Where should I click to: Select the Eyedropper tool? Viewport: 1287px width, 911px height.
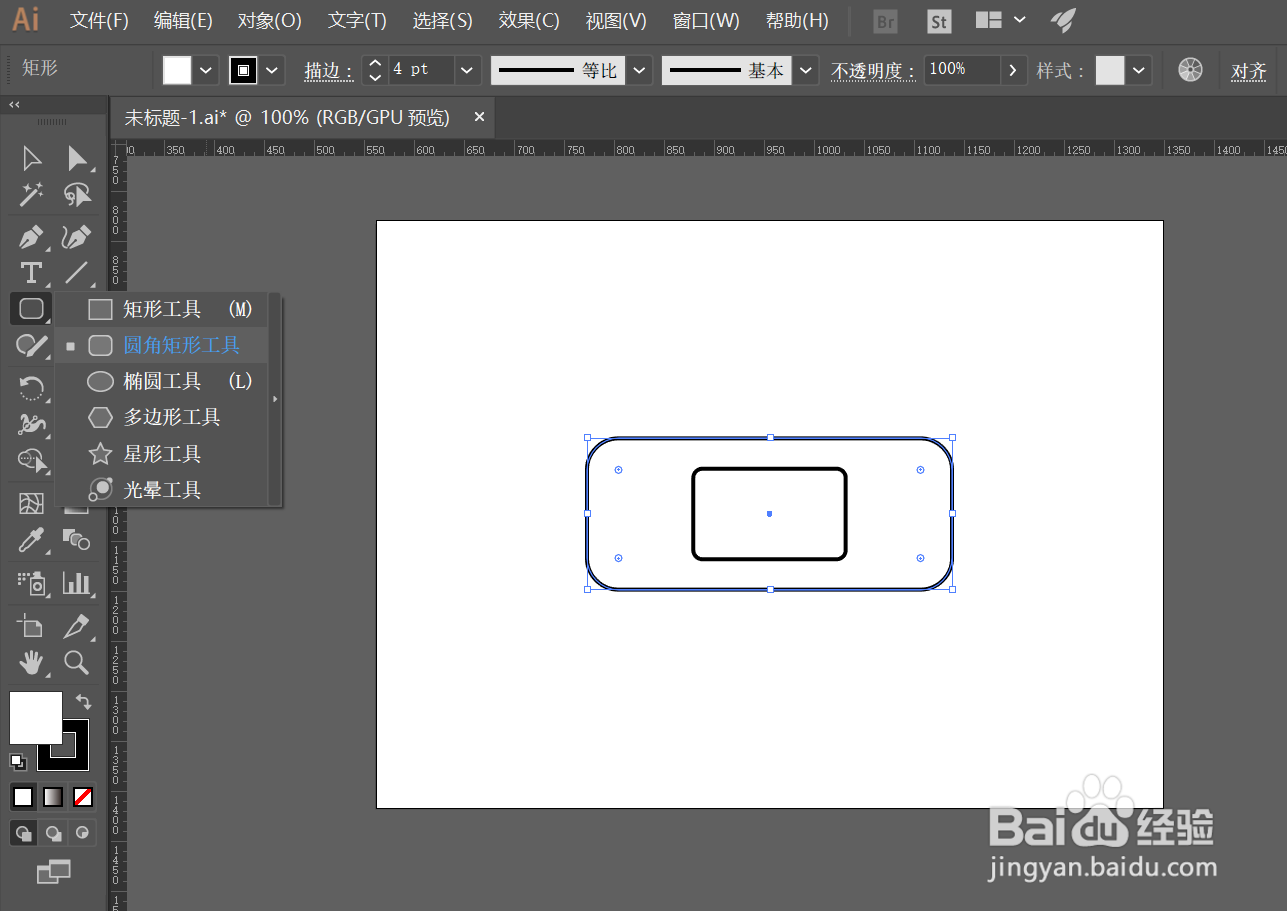coord(32,540)
